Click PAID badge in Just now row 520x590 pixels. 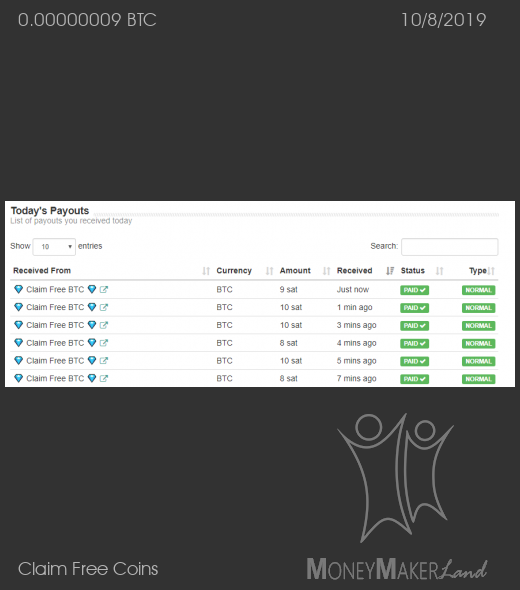pos(414,290)
